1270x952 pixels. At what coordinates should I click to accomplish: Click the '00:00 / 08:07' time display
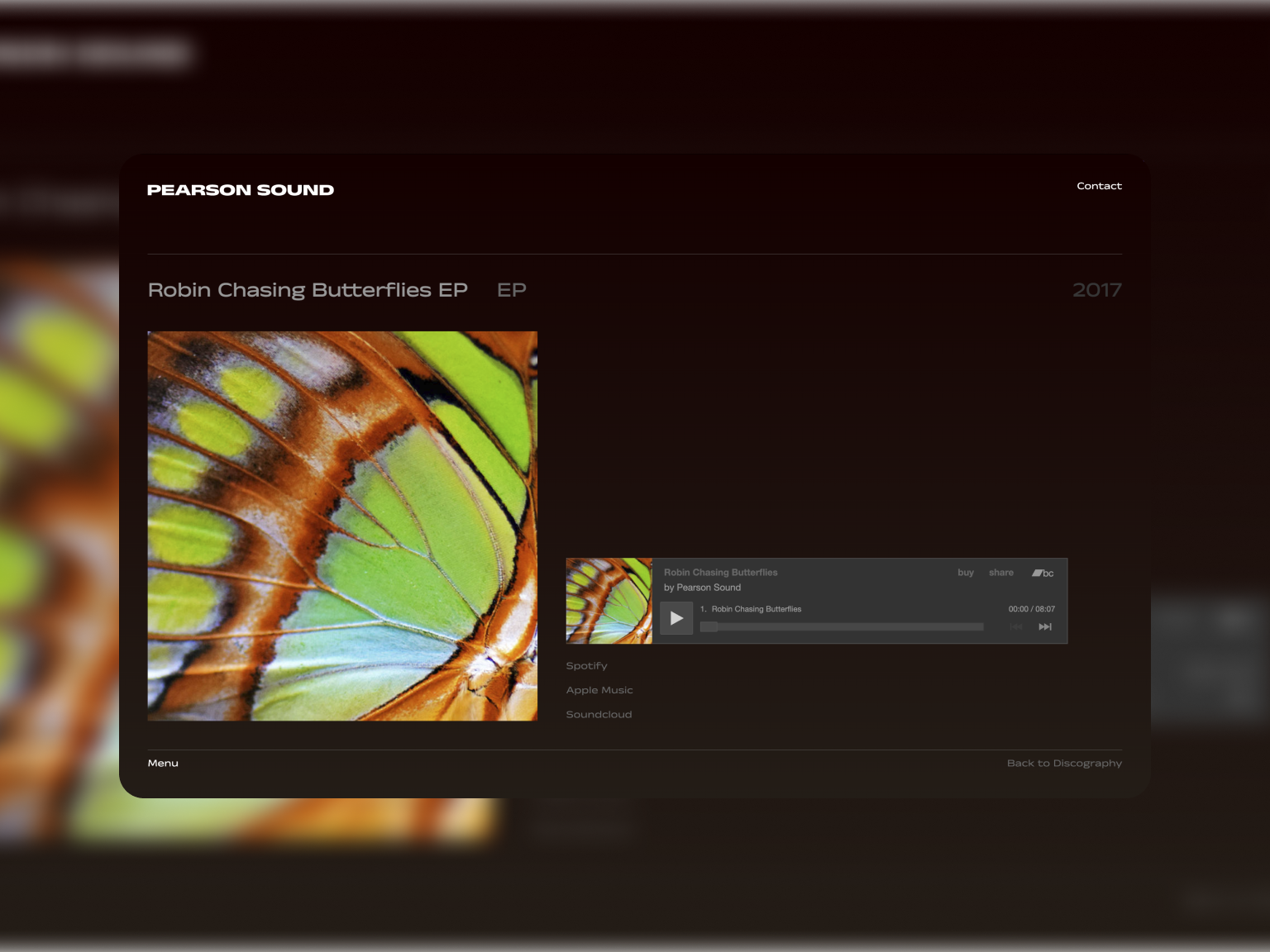point(1031,609)
